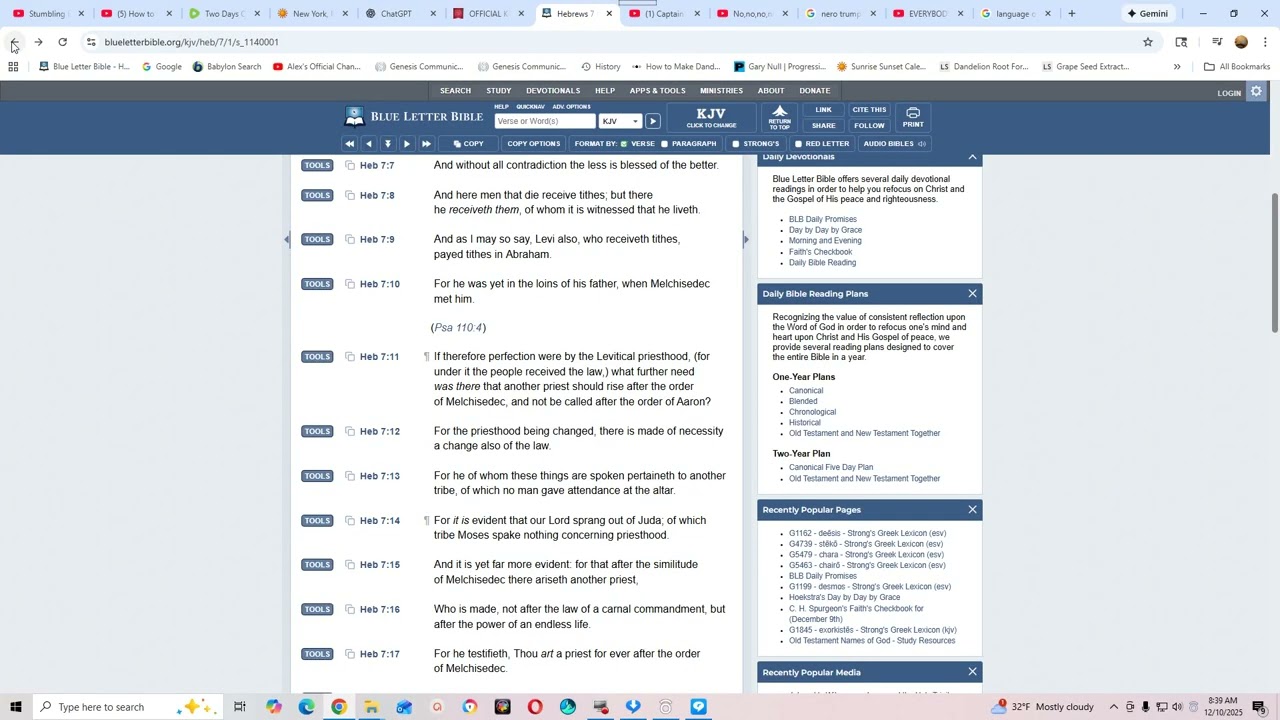Click copy icon beside Heb 7:13
The image size is (1280, 720).
coord(350,476)
